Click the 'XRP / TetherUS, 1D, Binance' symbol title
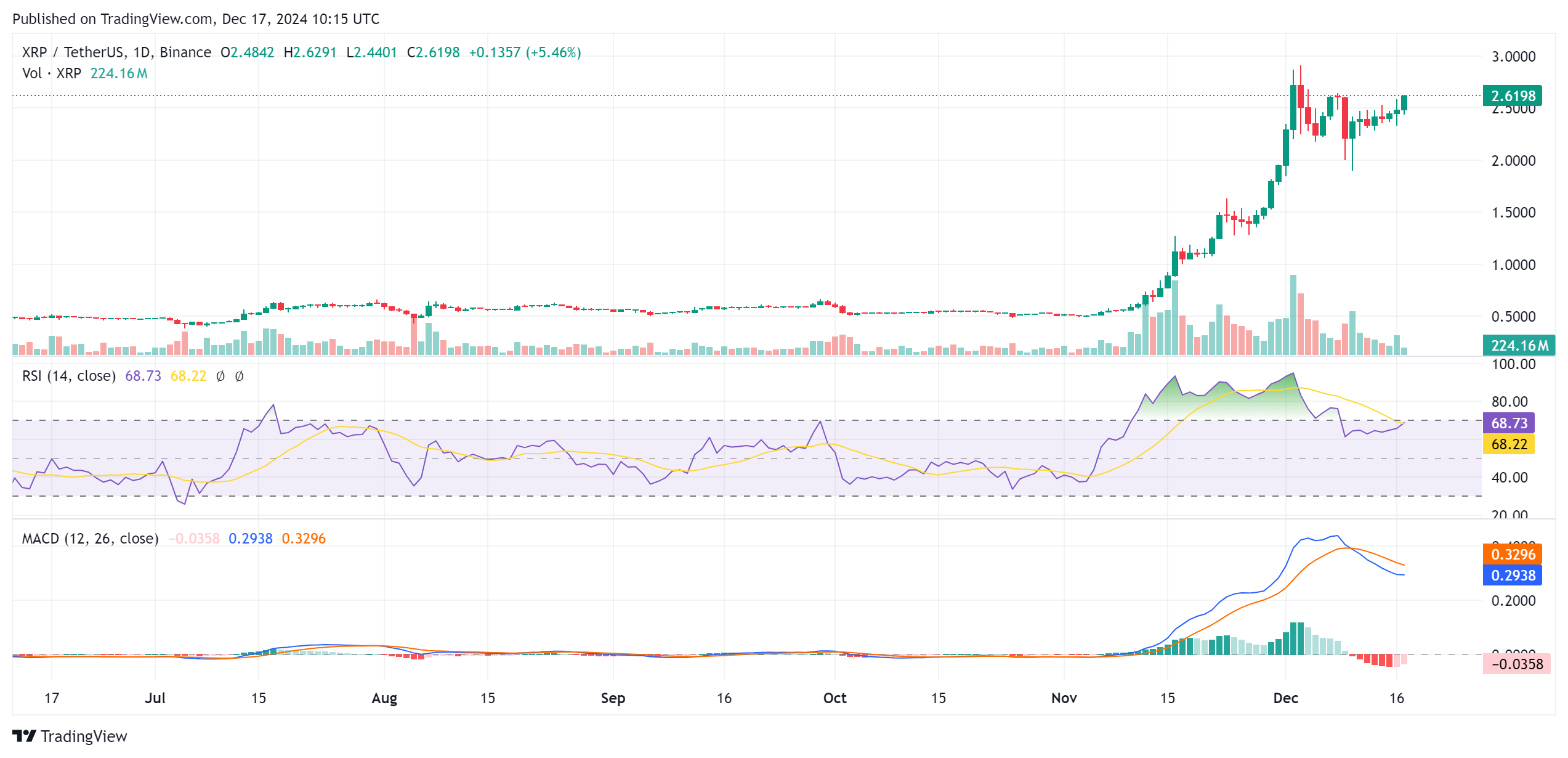Screen dimensions: 1568x758 coord(116,52)
